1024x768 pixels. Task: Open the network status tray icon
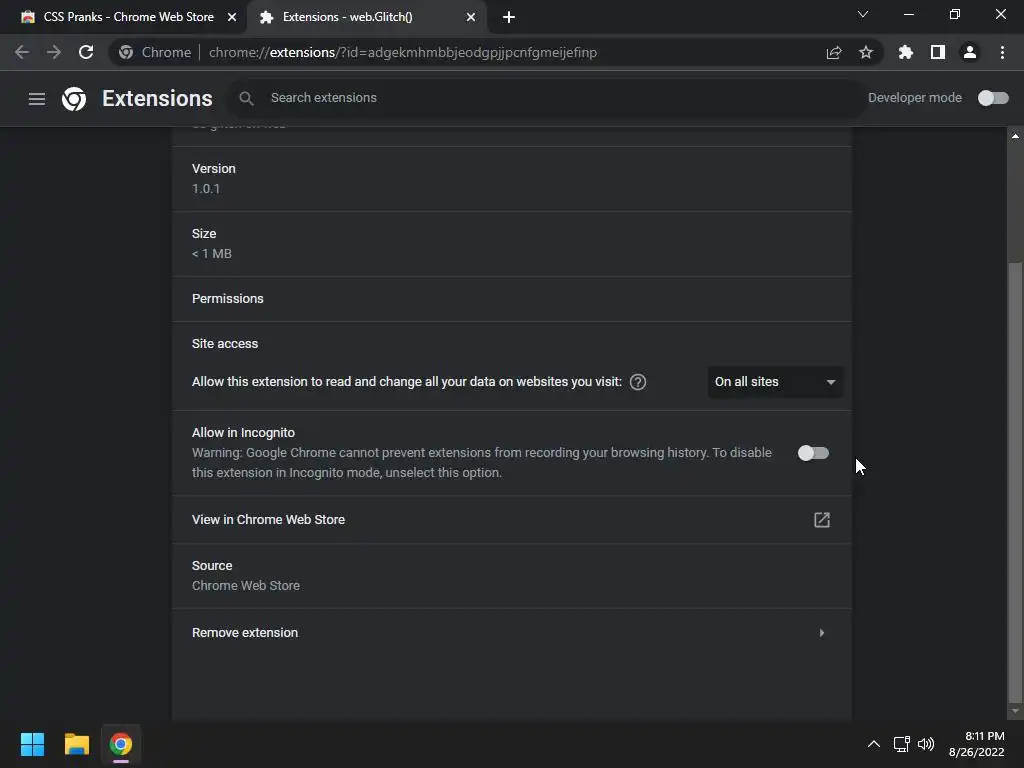coord(902,744)
